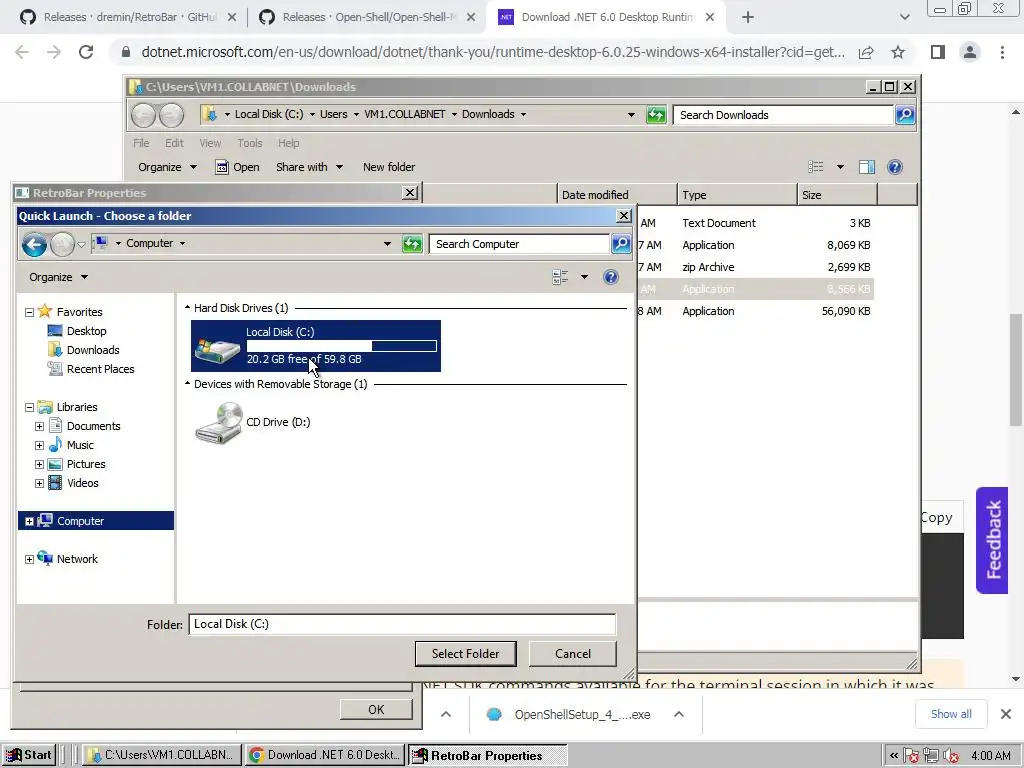Click the Folder text field
Image resolution: width=1024 pixels, height=768 pixels.
click(402, 624)
